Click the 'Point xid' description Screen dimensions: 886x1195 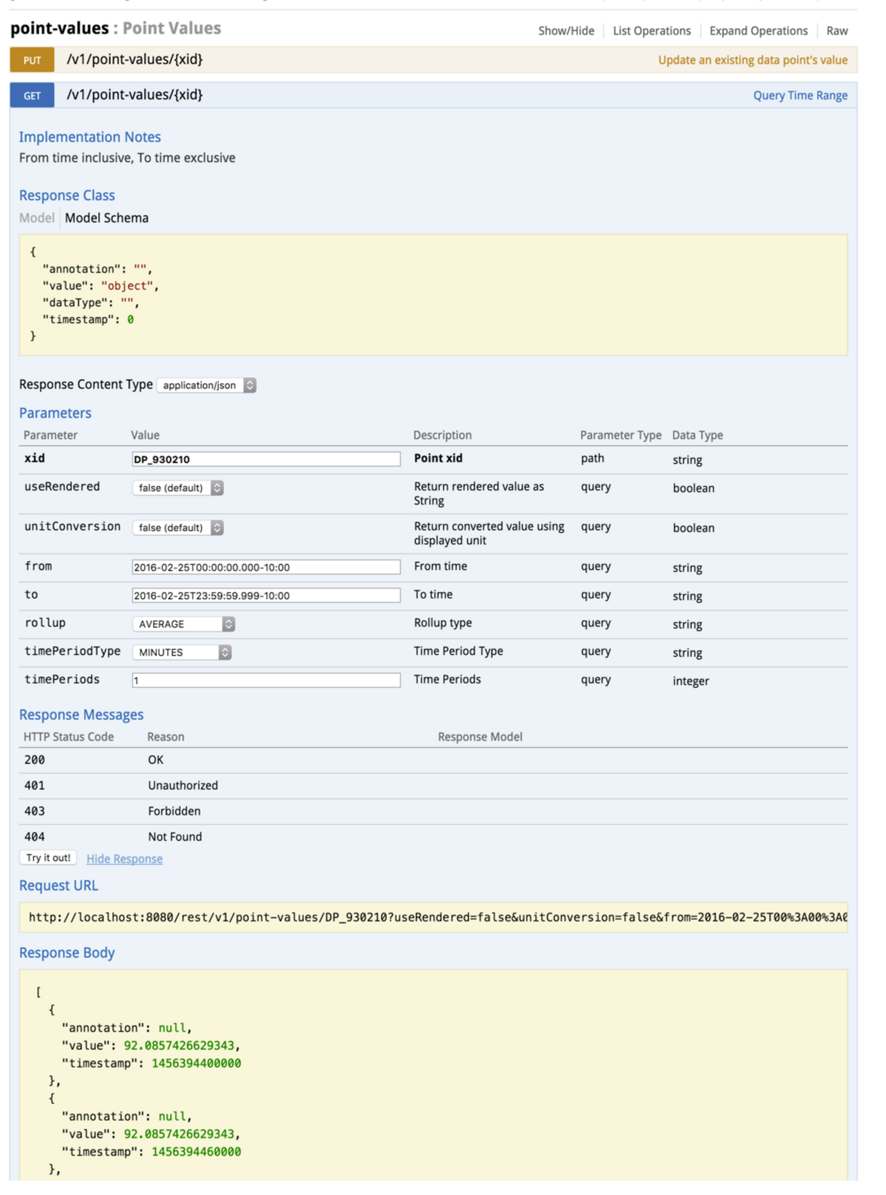tap(438, 458)
